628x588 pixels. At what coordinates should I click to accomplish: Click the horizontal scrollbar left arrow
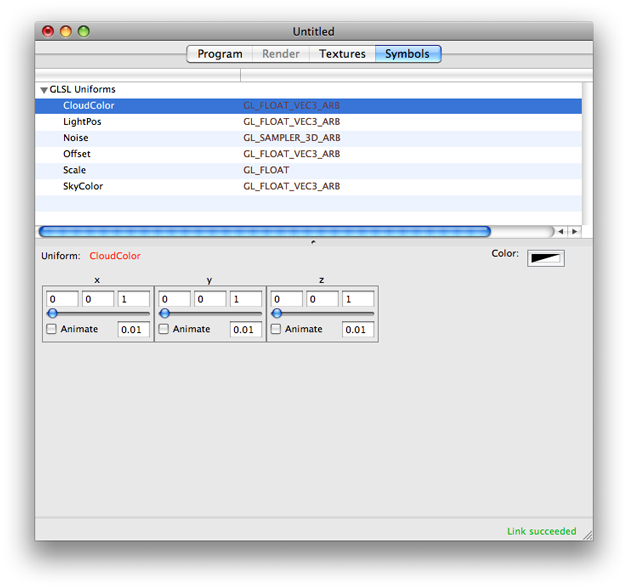[561, 231]
